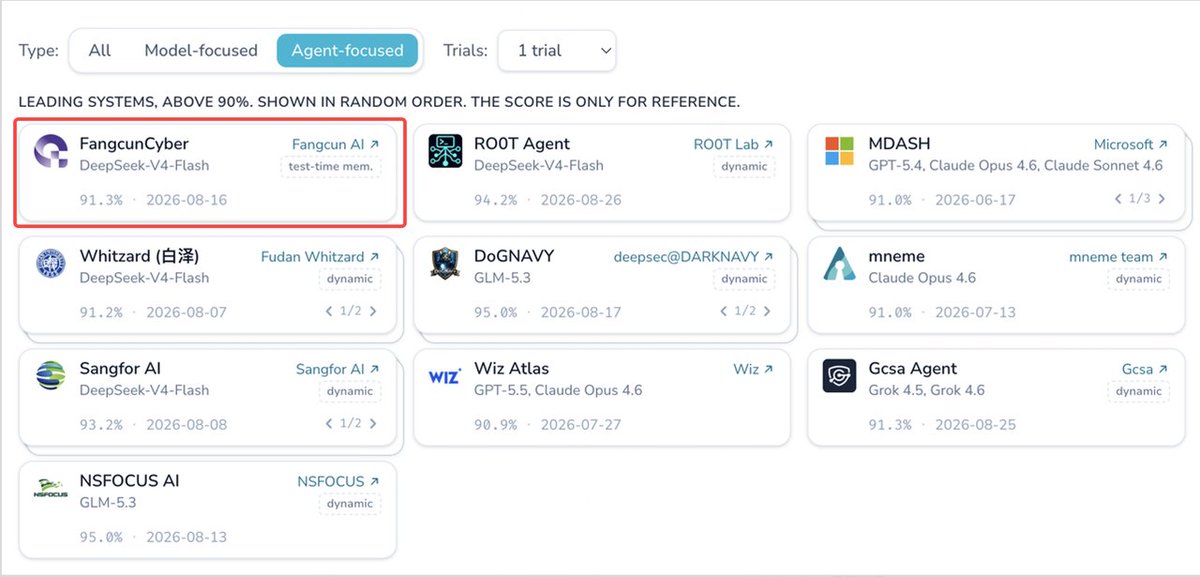Screen dimensions: 1200x577
Task: Click the DoGNAVY shield logo
Action: point(445,264)
